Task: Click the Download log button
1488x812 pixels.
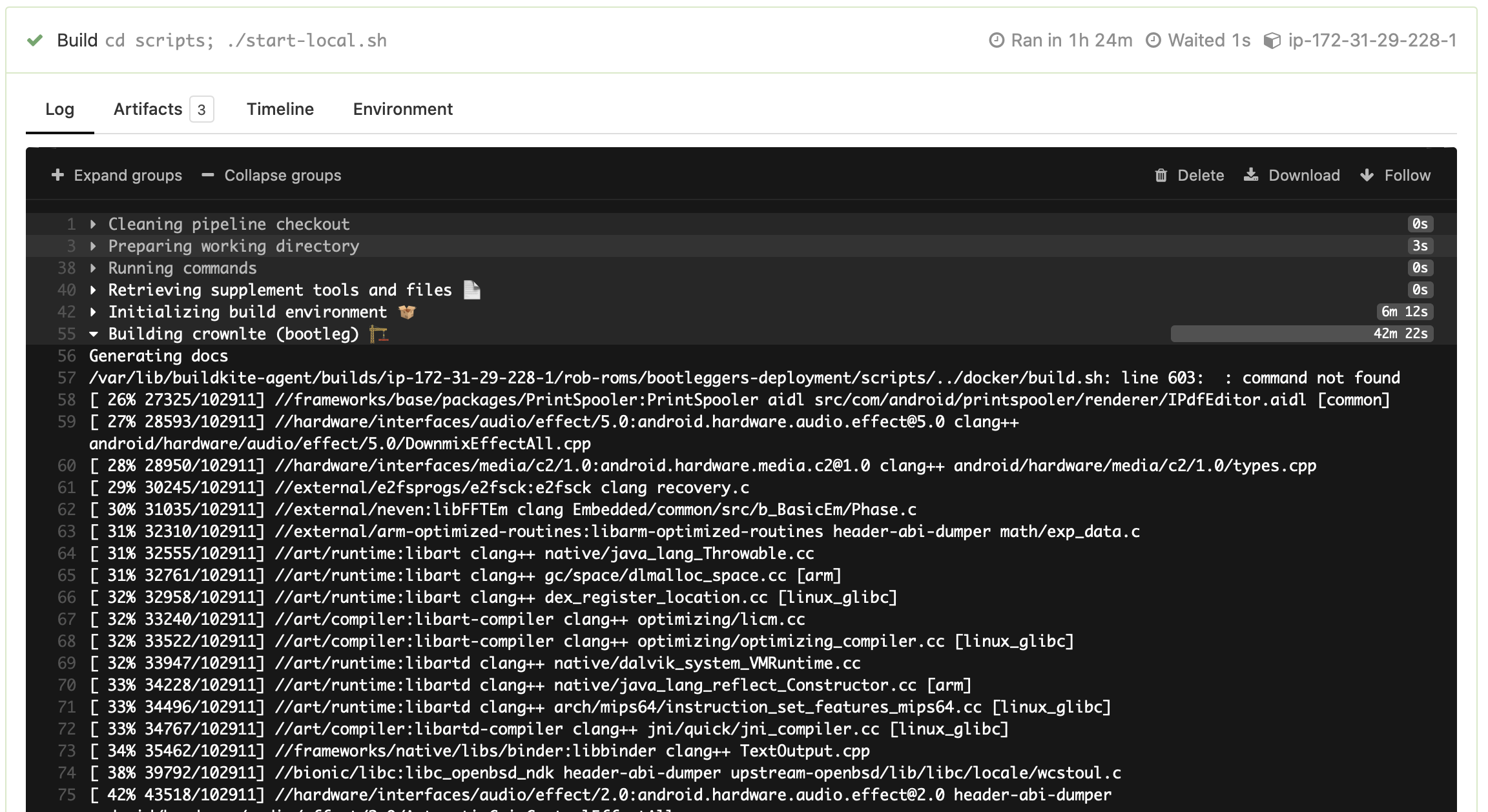Action: [x=1292, y=175]
